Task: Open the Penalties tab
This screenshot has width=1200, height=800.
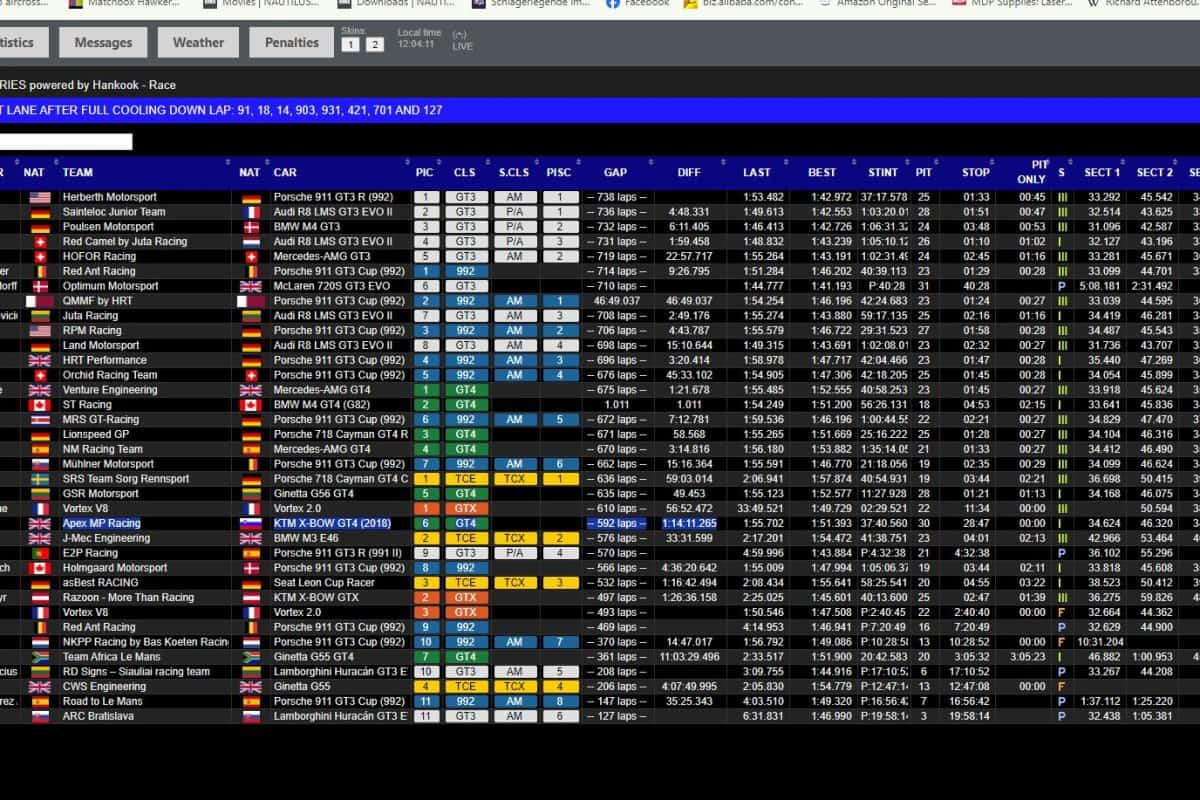Action: point(292,42)
